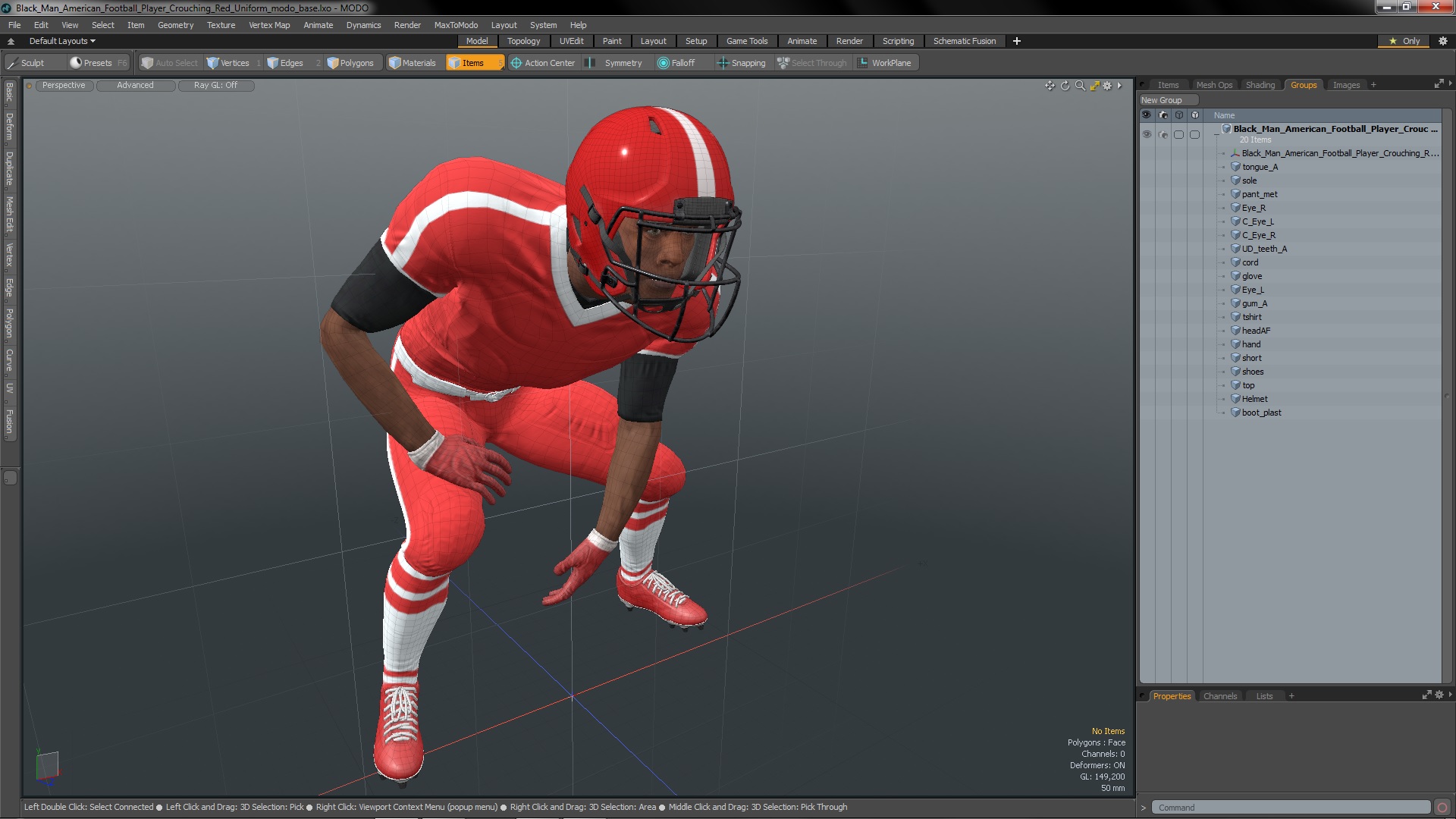Toggle visibility eye for the football player group
The height and width of the screenshot is (819, 1456).
1147,134
